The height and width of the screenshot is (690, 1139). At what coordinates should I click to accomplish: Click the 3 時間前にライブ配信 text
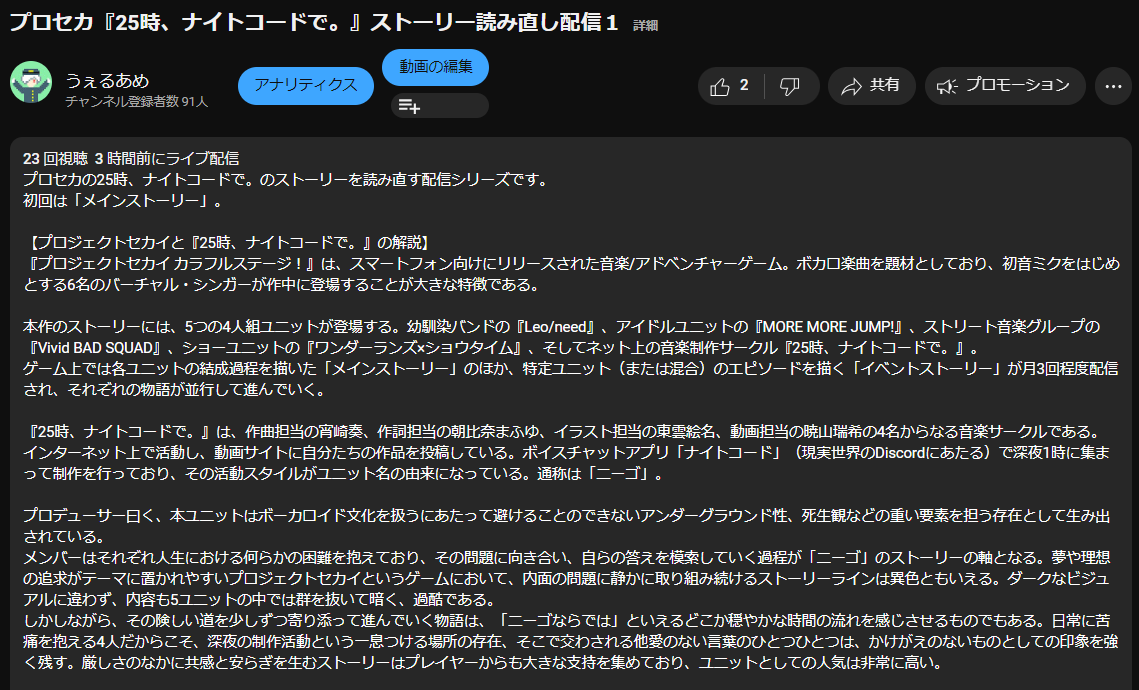click(166, 158)
